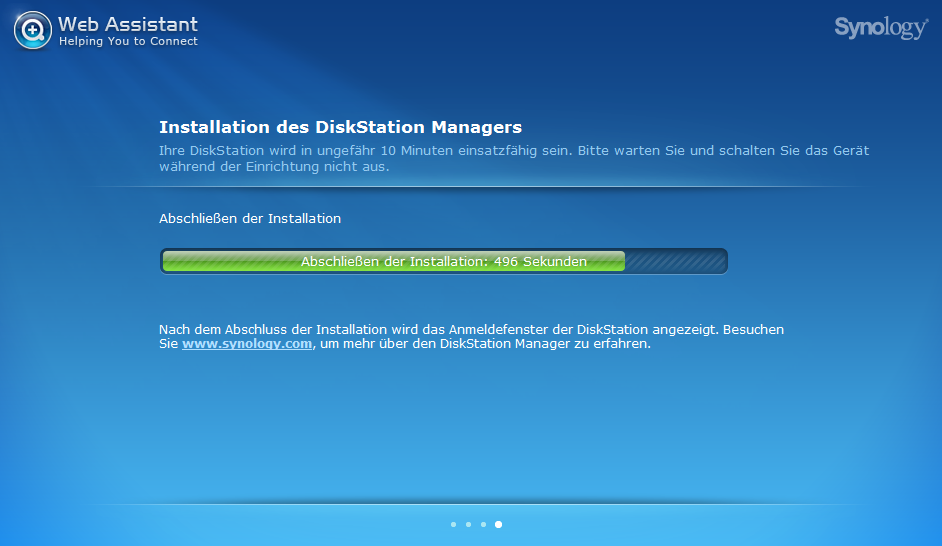
Task: Select the fourth highlighted page indicator dot
Action: (x=499, y=524)
